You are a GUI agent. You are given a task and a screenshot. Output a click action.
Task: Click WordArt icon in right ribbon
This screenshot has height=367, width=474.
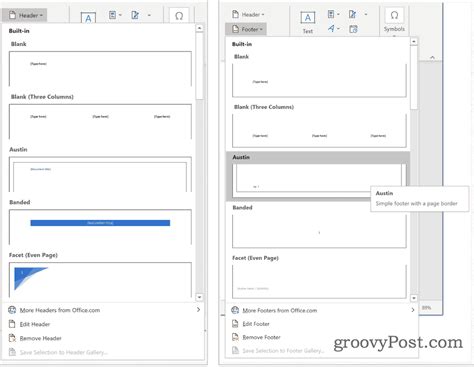pyautogui.click(x=331, y=29)
